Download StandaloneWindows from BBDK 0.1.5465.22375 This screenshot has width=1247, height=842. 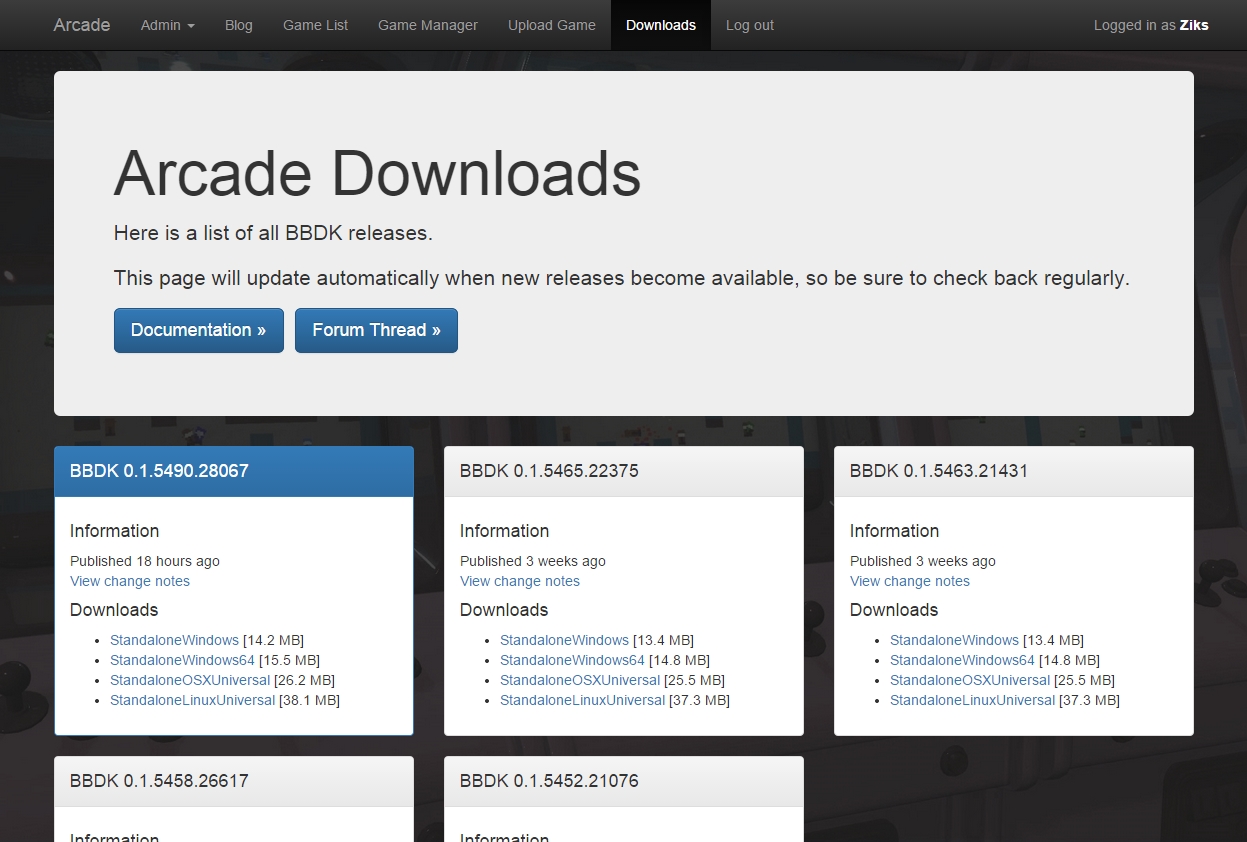tap(565, 640)
